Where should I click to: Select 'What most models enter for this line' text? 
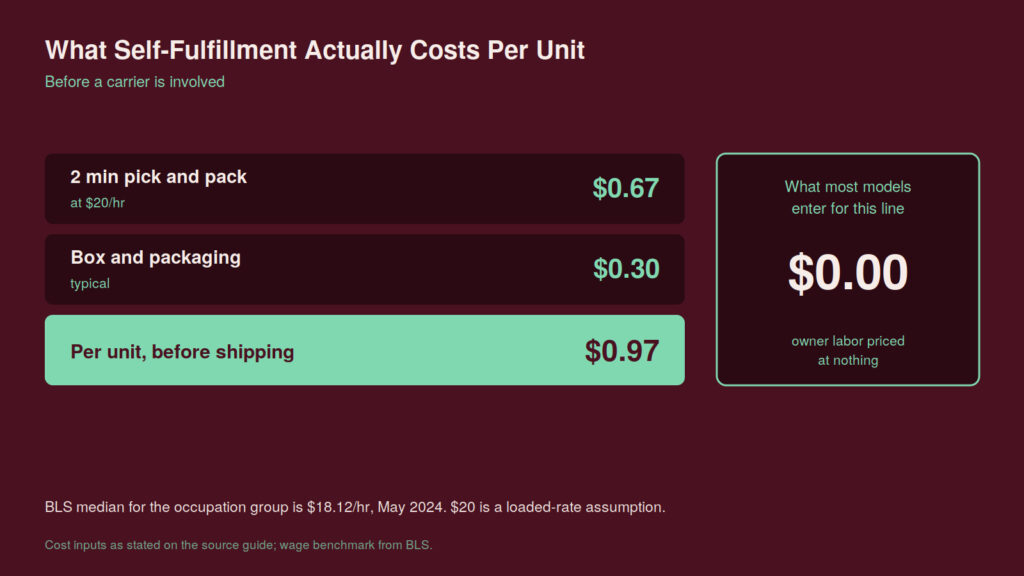(x=848, y=197)
